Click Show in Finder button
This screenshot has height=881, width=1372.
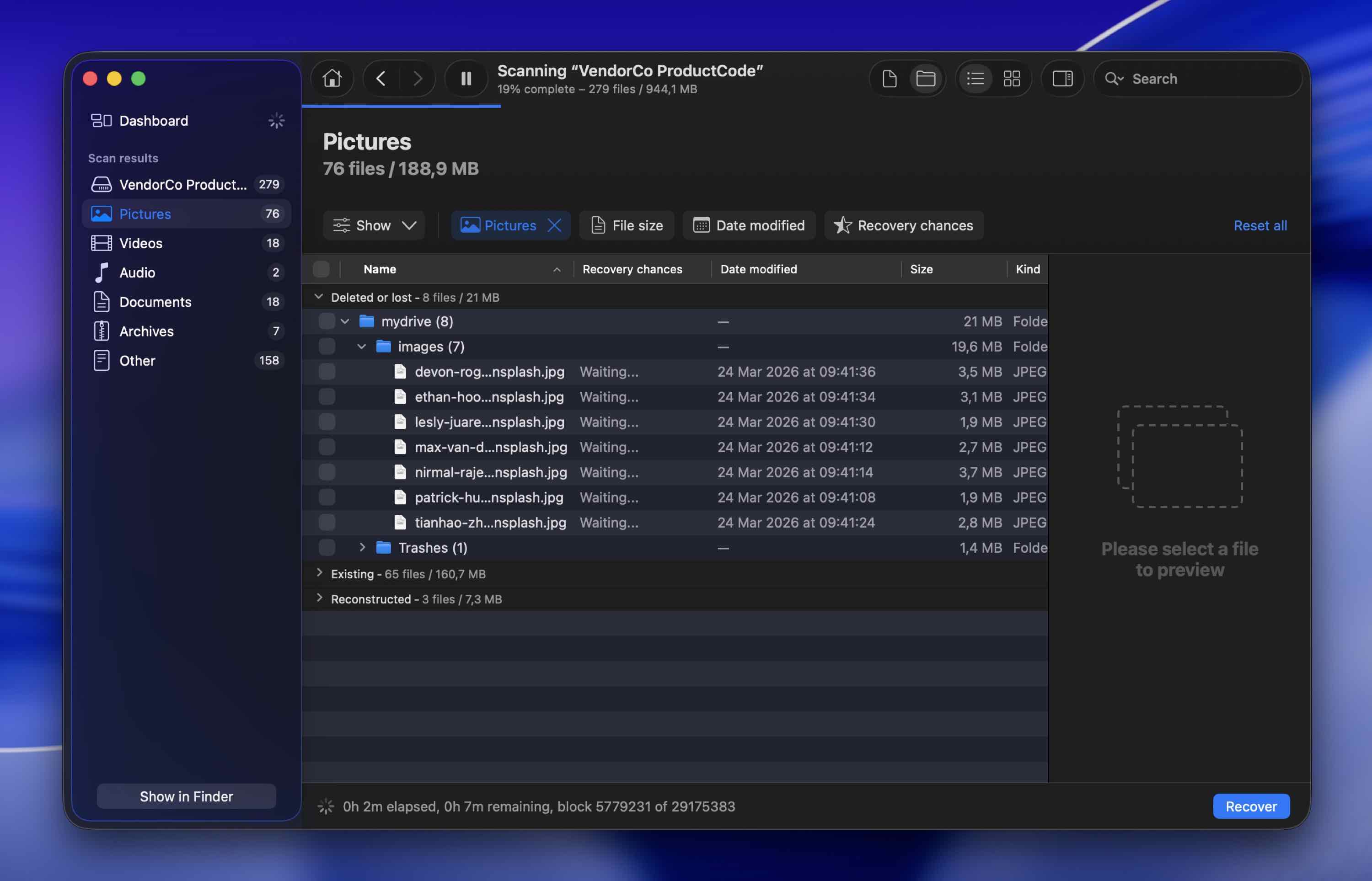pos(187,796)
